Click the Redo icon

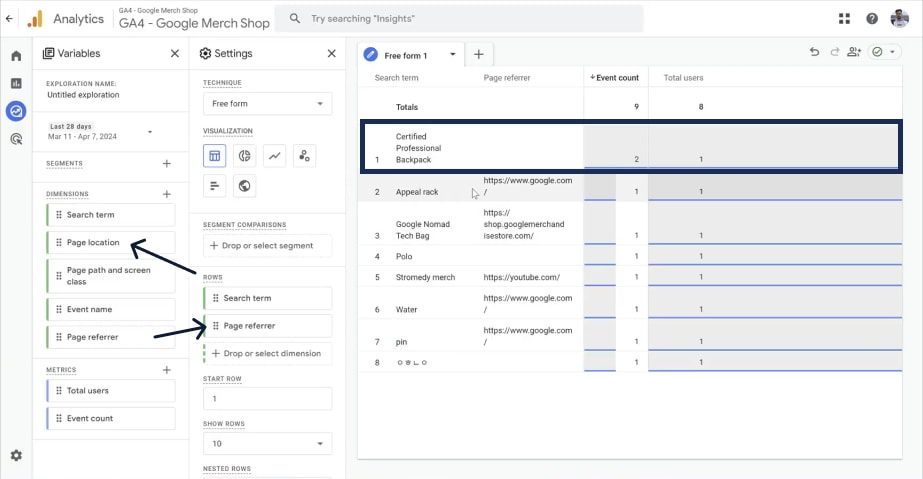tap(835, 52)
